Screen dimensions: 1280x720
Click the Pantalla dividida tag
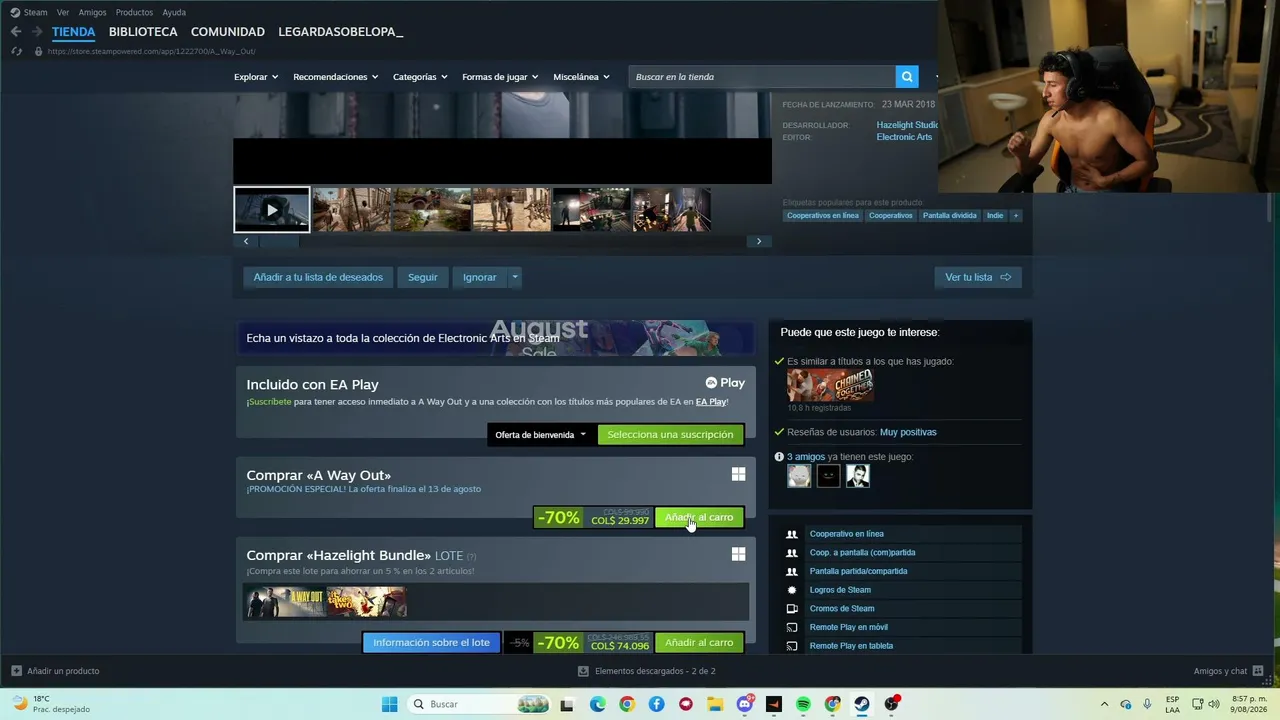tap(950, 215)
